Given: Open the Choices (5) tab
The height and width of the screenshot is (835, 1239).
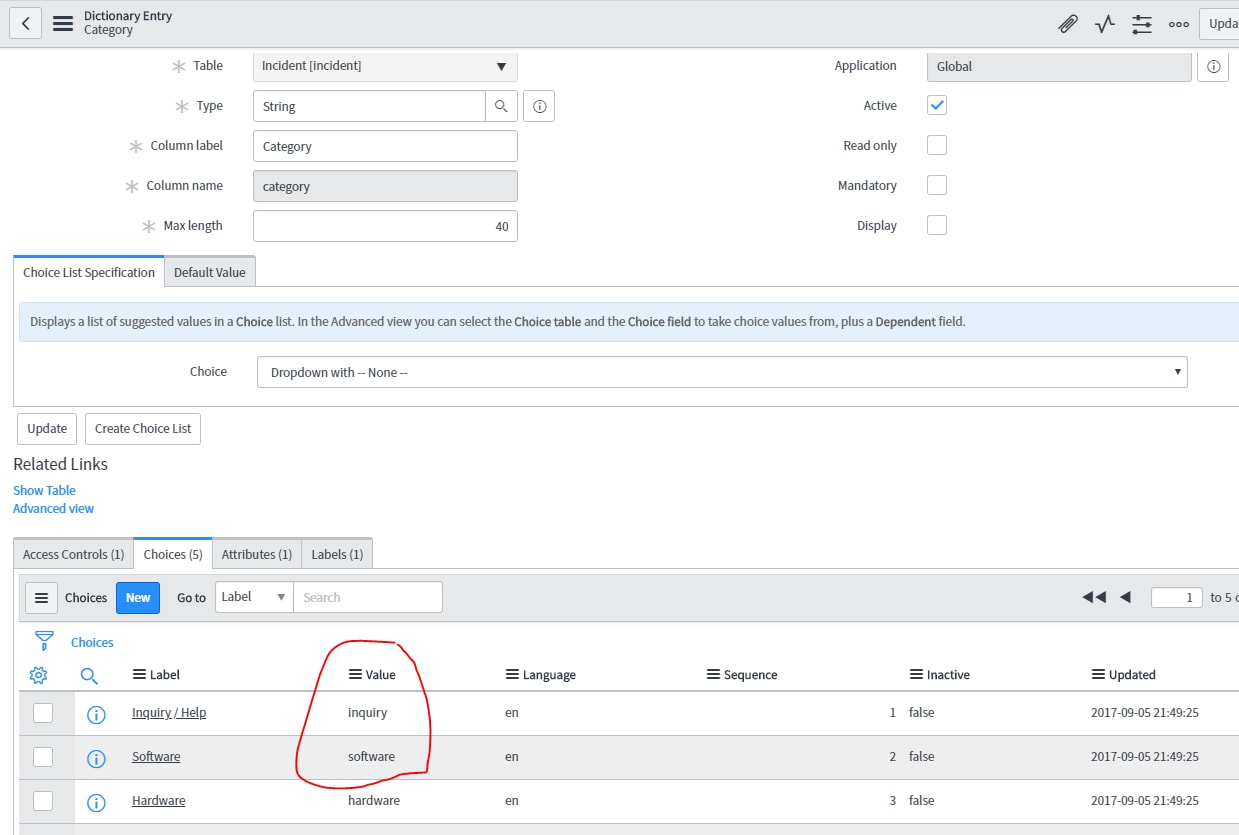Looking at the screenshot, I should point(173,554).
